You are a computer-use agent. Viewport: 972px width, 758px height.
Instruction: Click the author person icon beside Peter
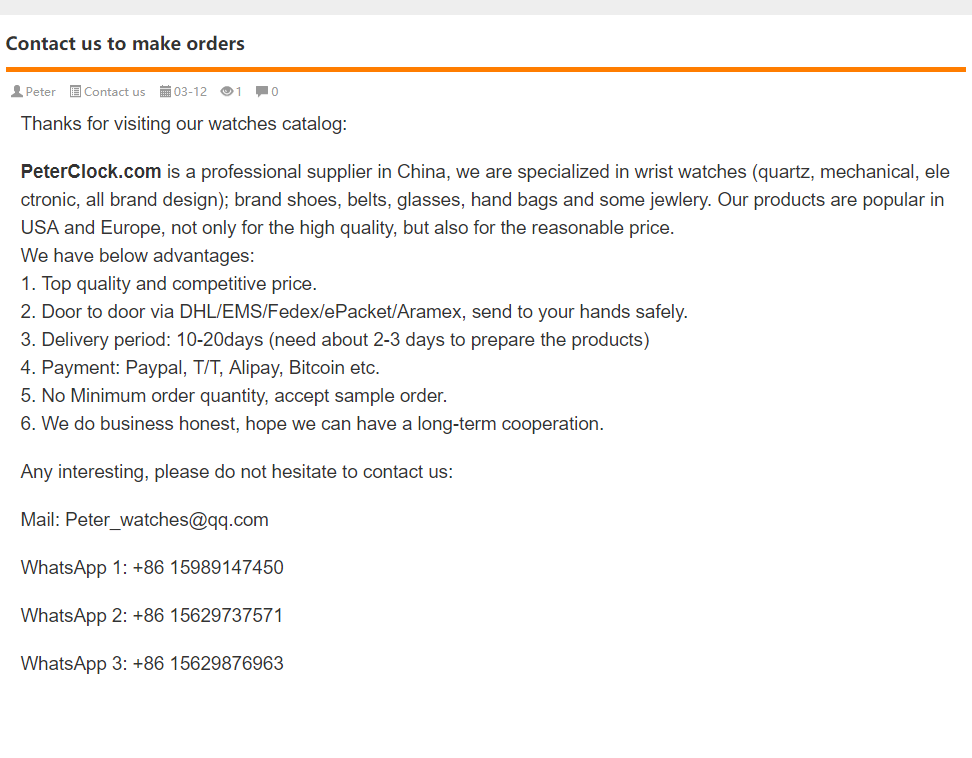[x=17, y=92]
